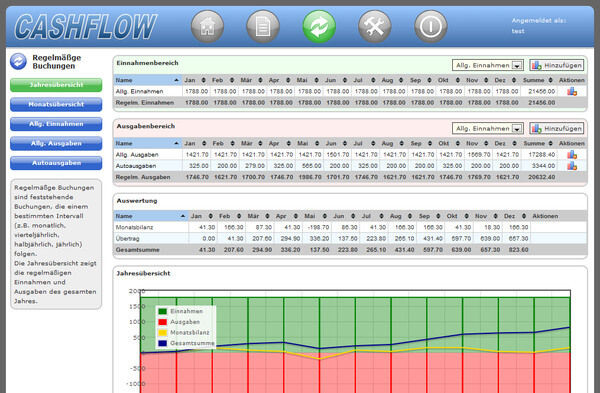Click action icon in Allg. Ausgaben row

(572, 155)
